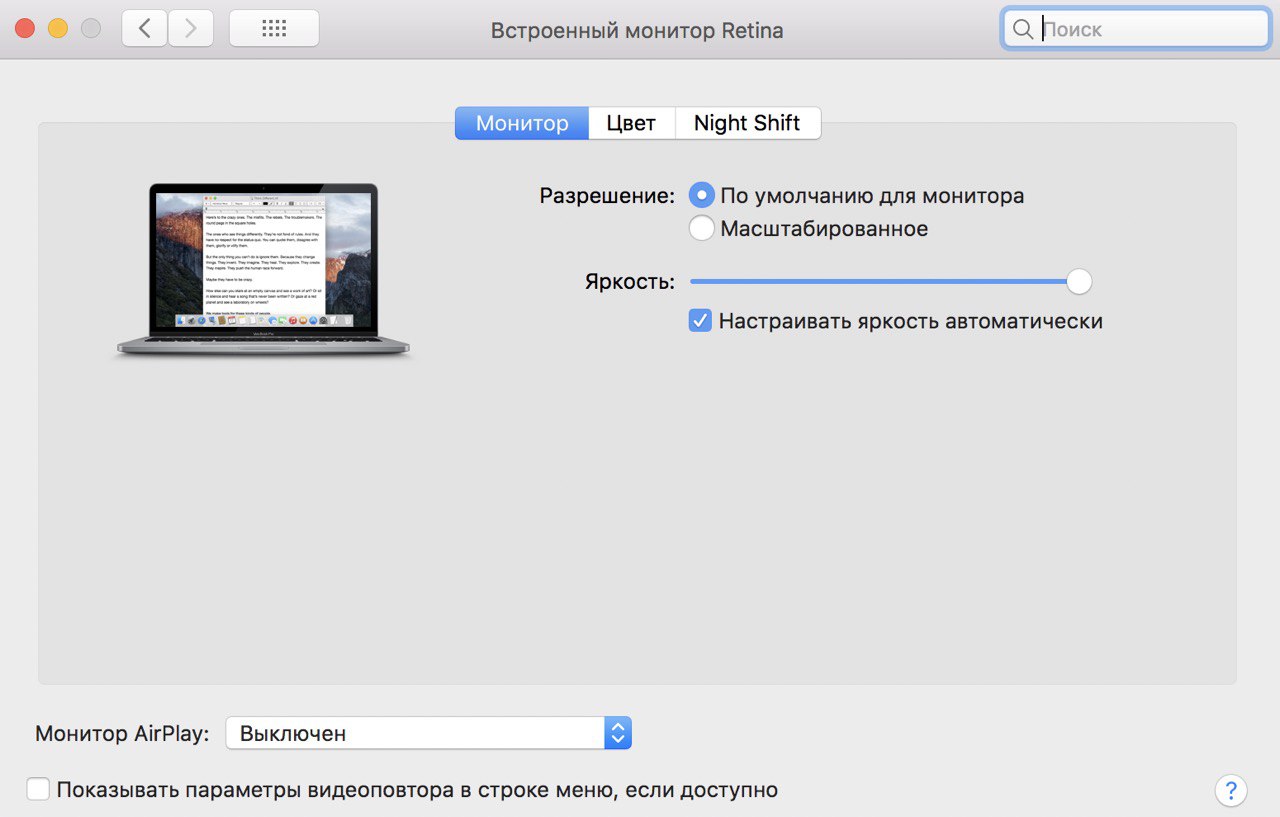Click the magnifier icon in search field
The width and height of the screenshot is (1280, 817).
1023,29
